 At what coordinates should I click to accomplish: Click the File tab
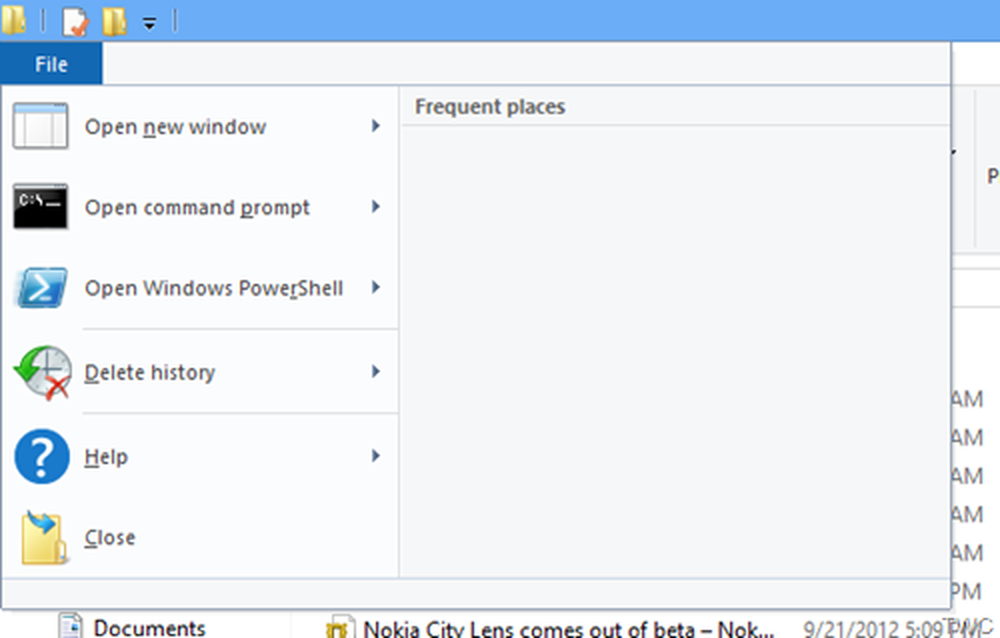point(51,65)
